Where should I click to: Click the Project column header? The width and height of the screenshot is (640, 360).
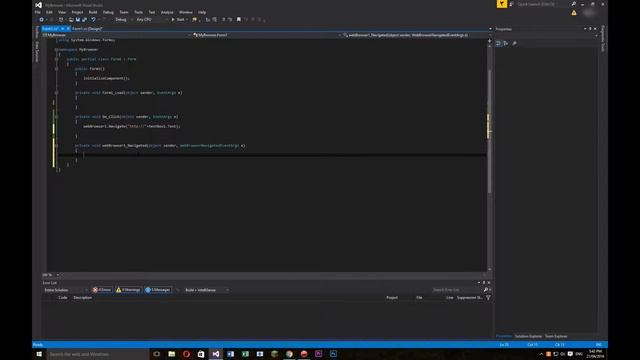pyautogui.click(x=392, y=298)
